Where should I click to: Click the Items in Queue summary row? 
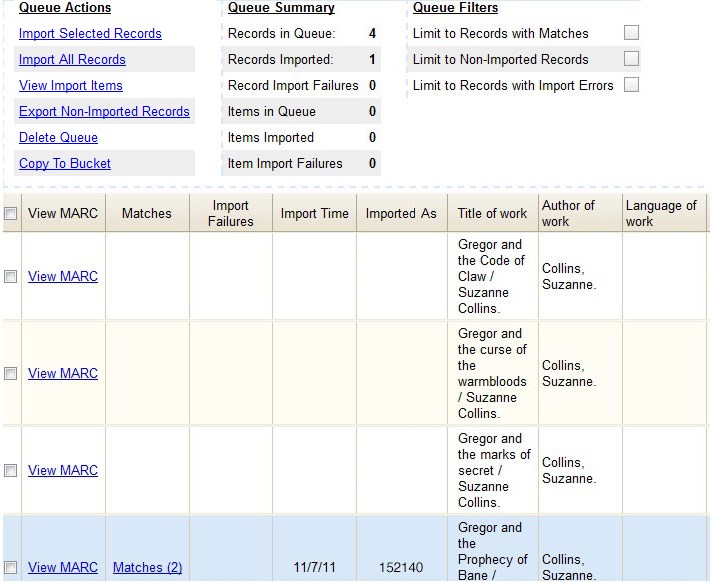301,111
